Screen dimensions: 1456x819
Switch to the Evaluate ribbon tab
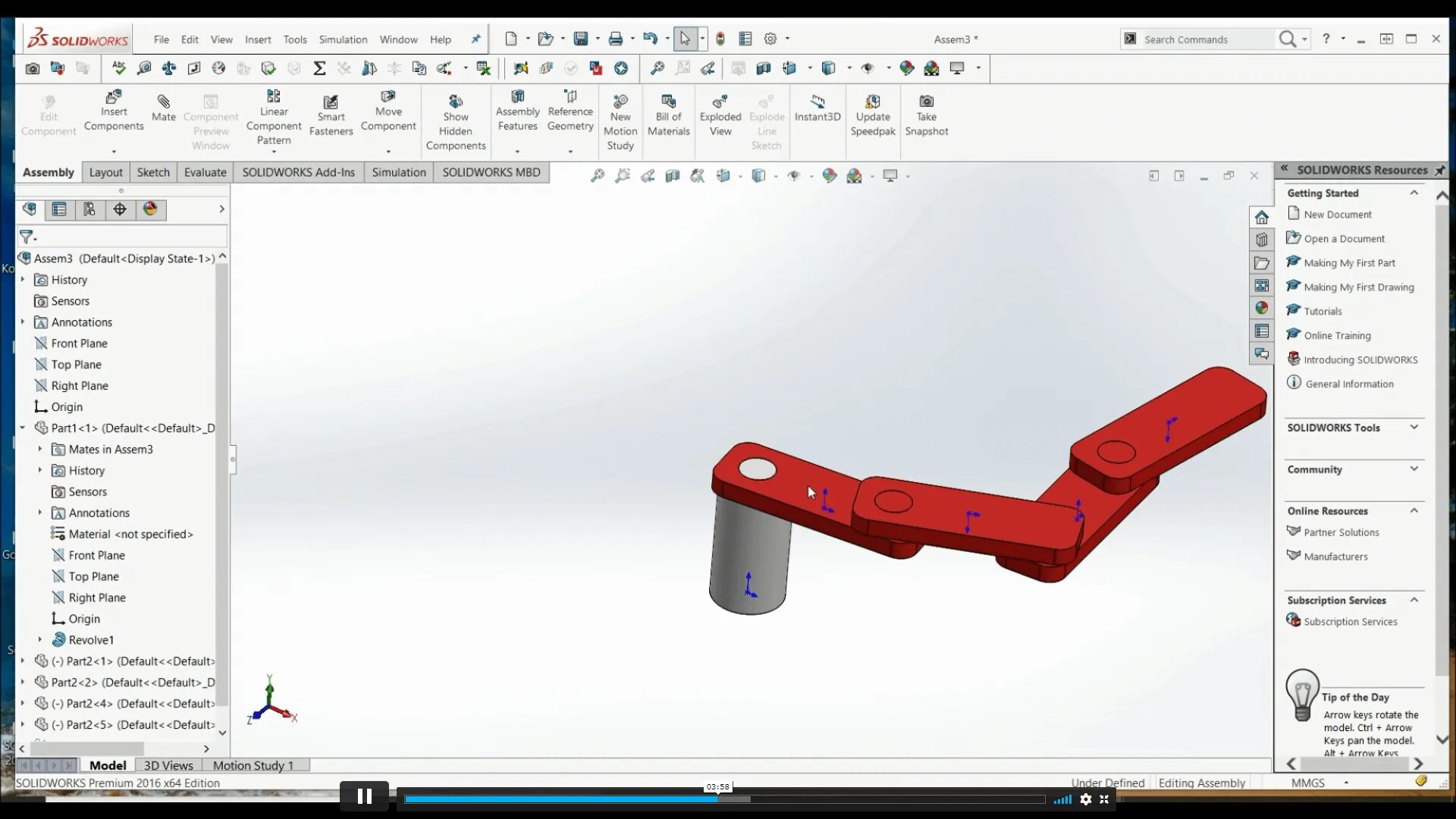(205, 172)
